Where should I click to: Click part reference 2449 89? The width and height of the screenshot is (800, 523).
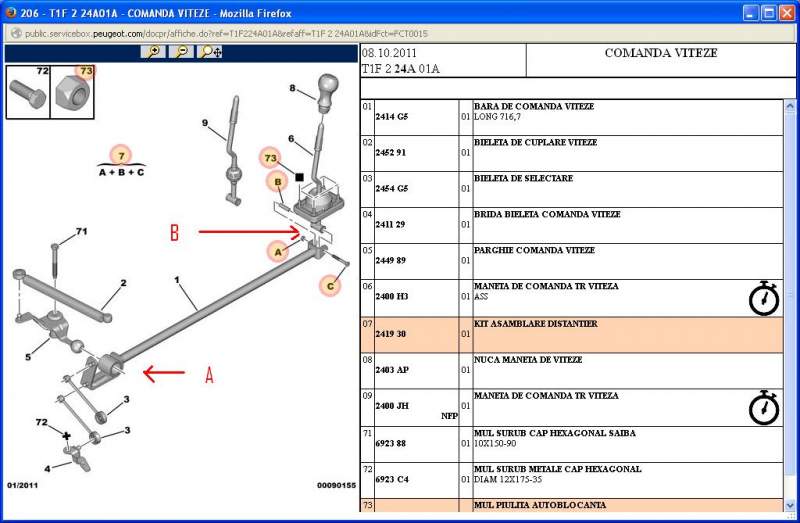pyautogui.click(x=390, y=260)
